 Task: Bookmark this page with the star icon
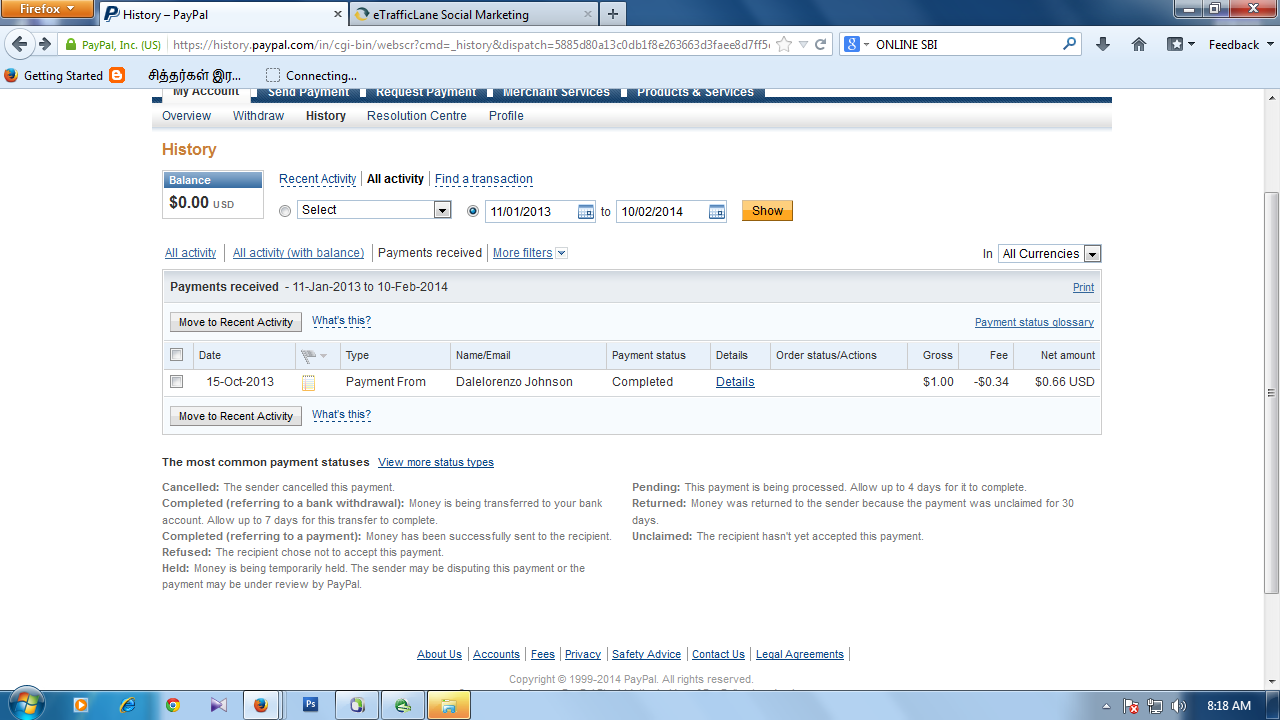click(x=784, y=44)
